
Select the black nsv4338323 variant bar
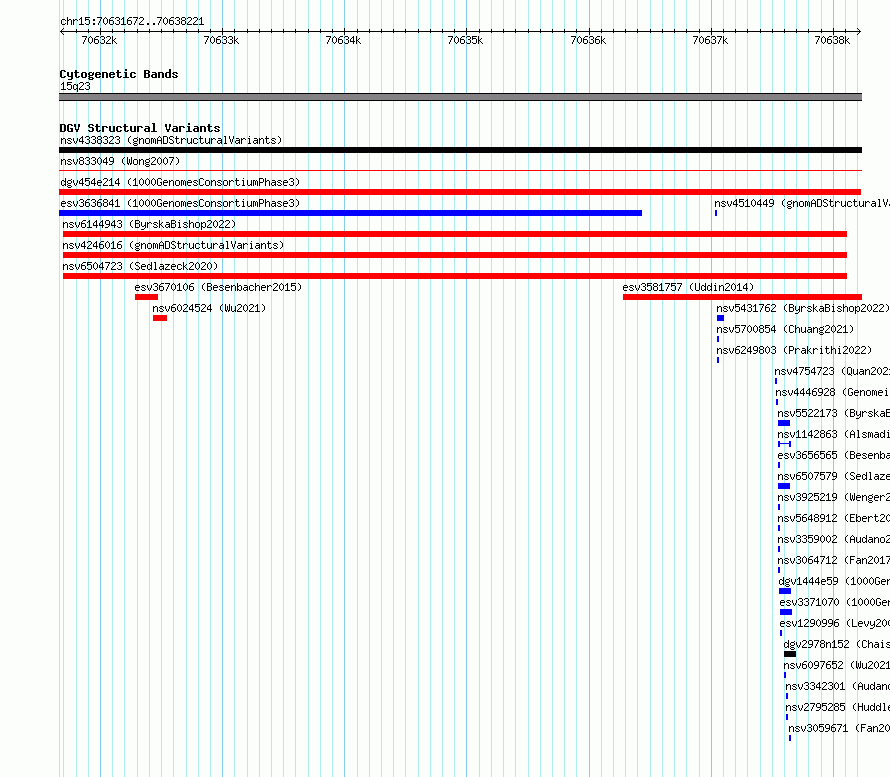[460, 150]
